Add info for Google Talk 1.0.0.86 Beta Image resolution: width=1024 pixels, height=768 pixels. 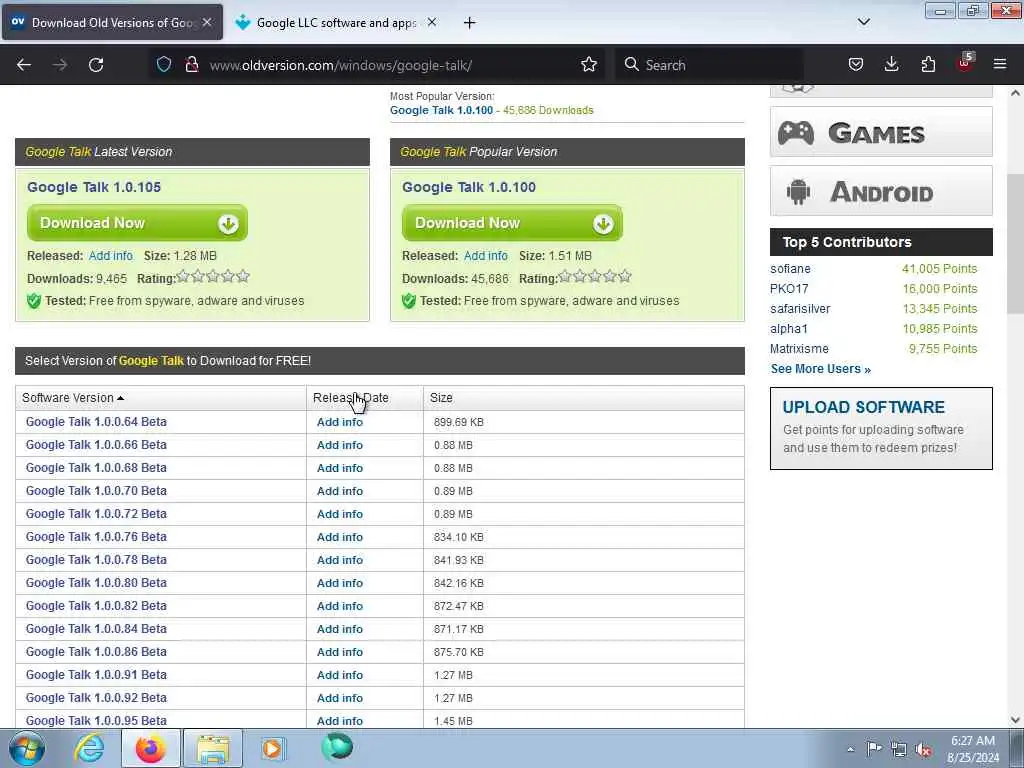coord(340,652)
